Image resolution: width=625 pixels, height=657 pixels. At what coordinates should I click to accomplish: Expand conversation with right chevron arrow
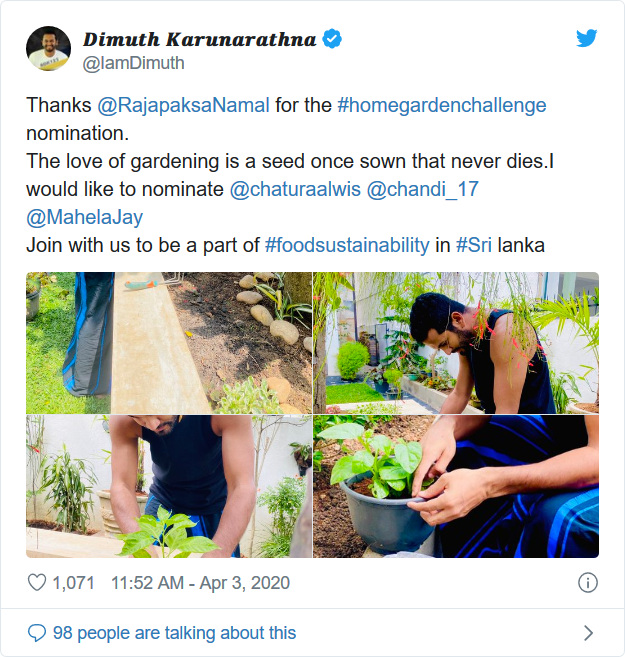pyautogui.click(x=588, y=633)
